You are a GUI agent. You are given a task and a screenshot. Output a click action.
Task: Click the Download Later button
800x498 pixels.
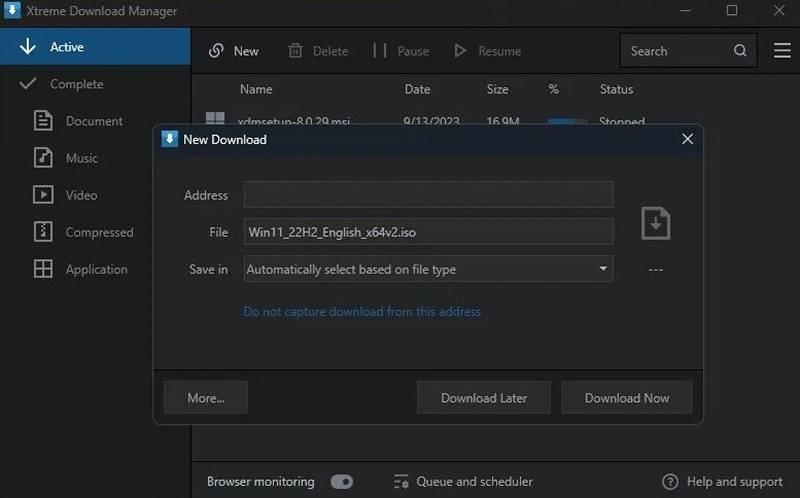point(484,397)
